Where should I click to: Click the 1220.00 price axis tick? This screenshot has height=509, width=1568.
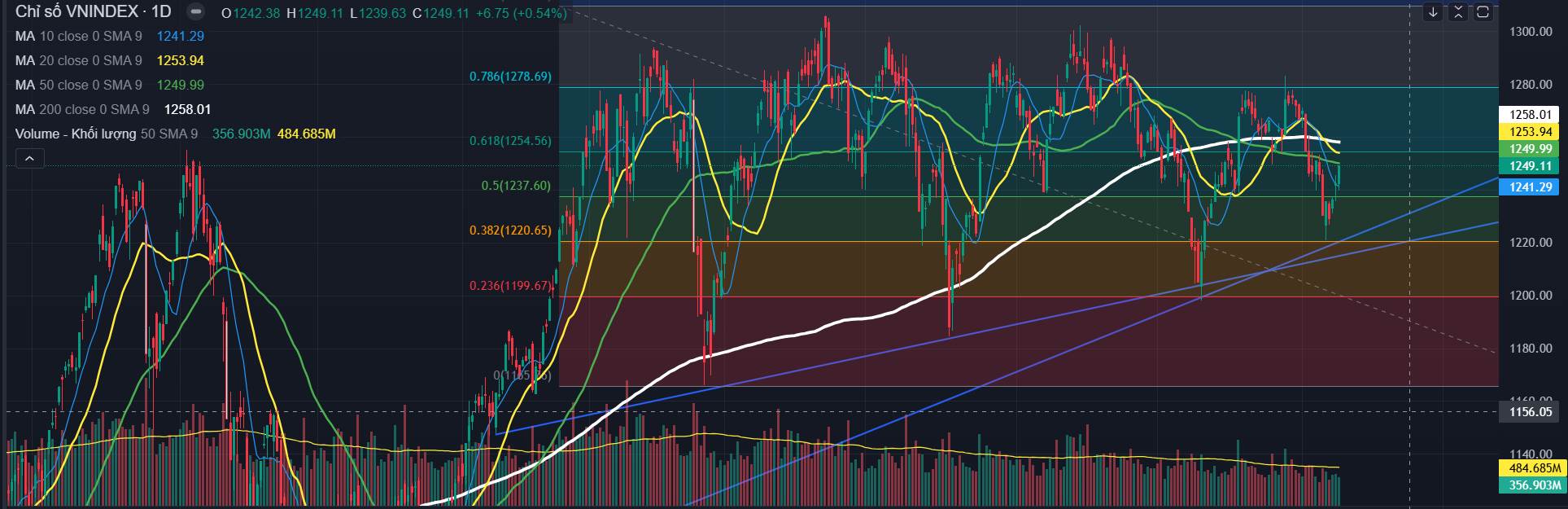pyautogui.click(x=1531, y=243)
